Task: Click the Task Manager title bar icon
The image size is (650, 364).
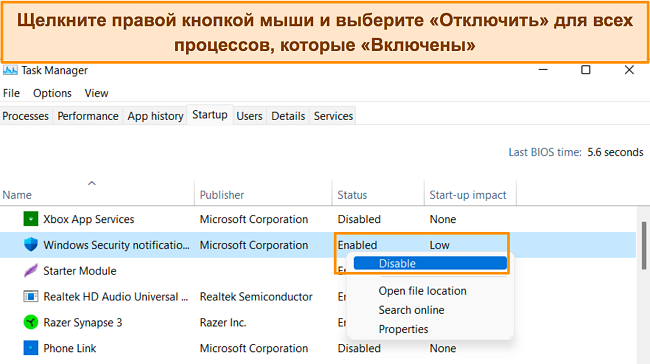Action: (10, 70)
